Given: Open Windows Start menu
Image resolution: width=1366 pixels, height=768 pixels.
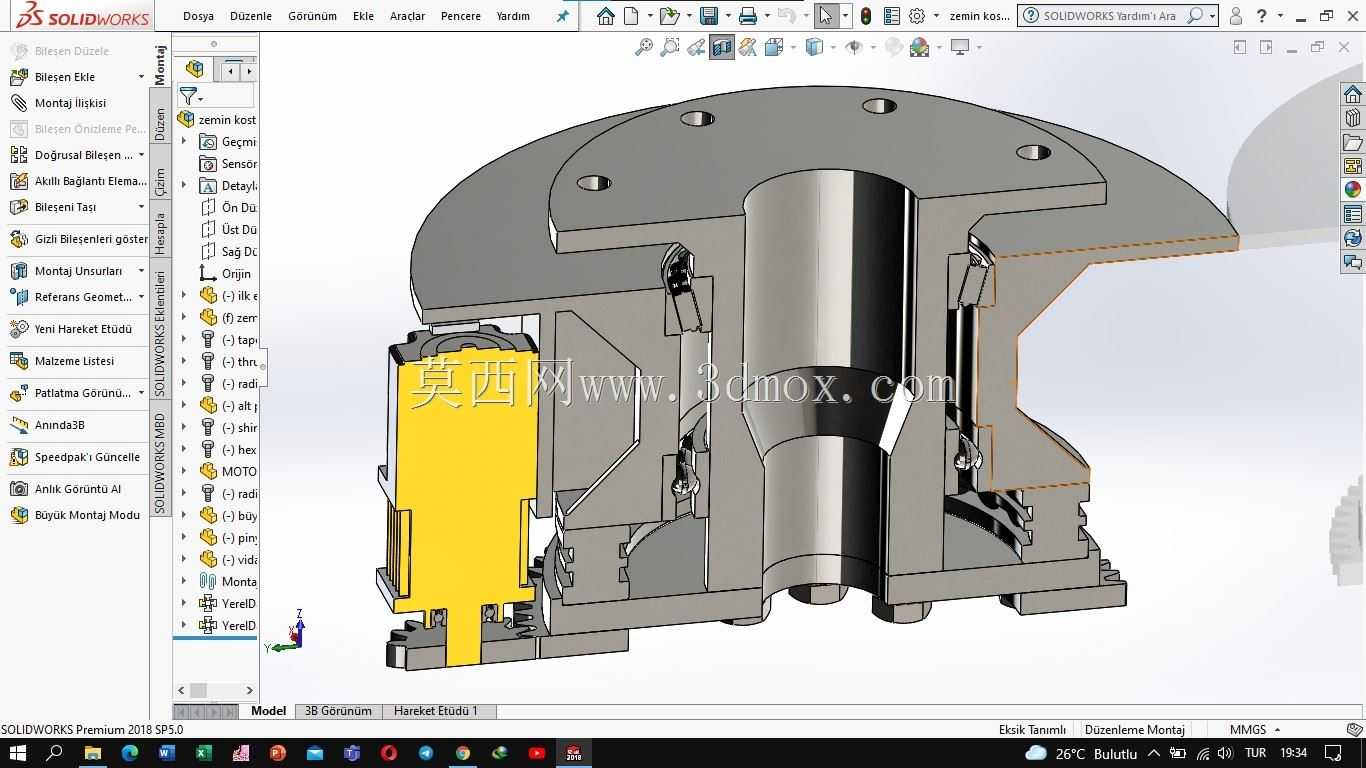Looking at the screenshot, I should (18, 753).
